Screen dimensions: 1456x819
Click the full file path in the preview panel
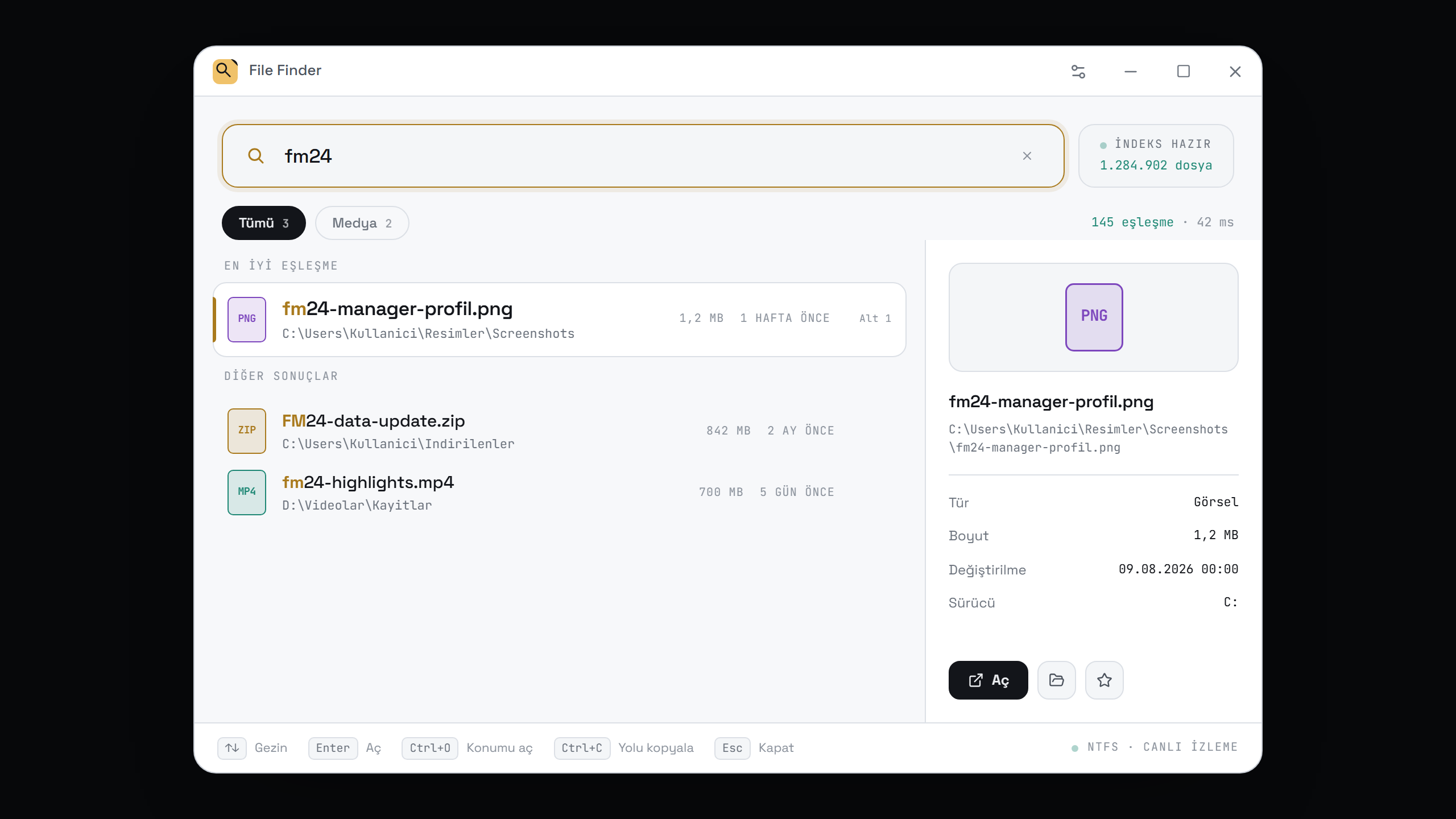pyautogui.click(x=1088, y=439)
